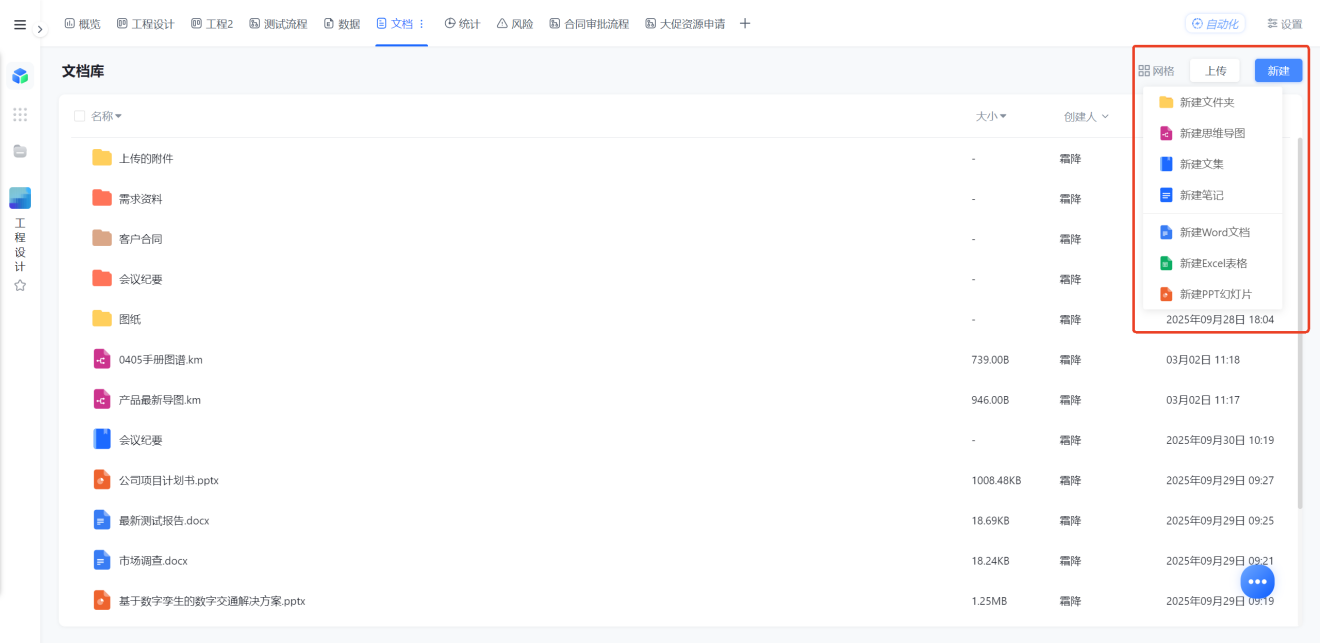Choose 新建笔记 from the menu
Image resolution: width=1320 pixels, height=643 pixels.
point(1212,195)
